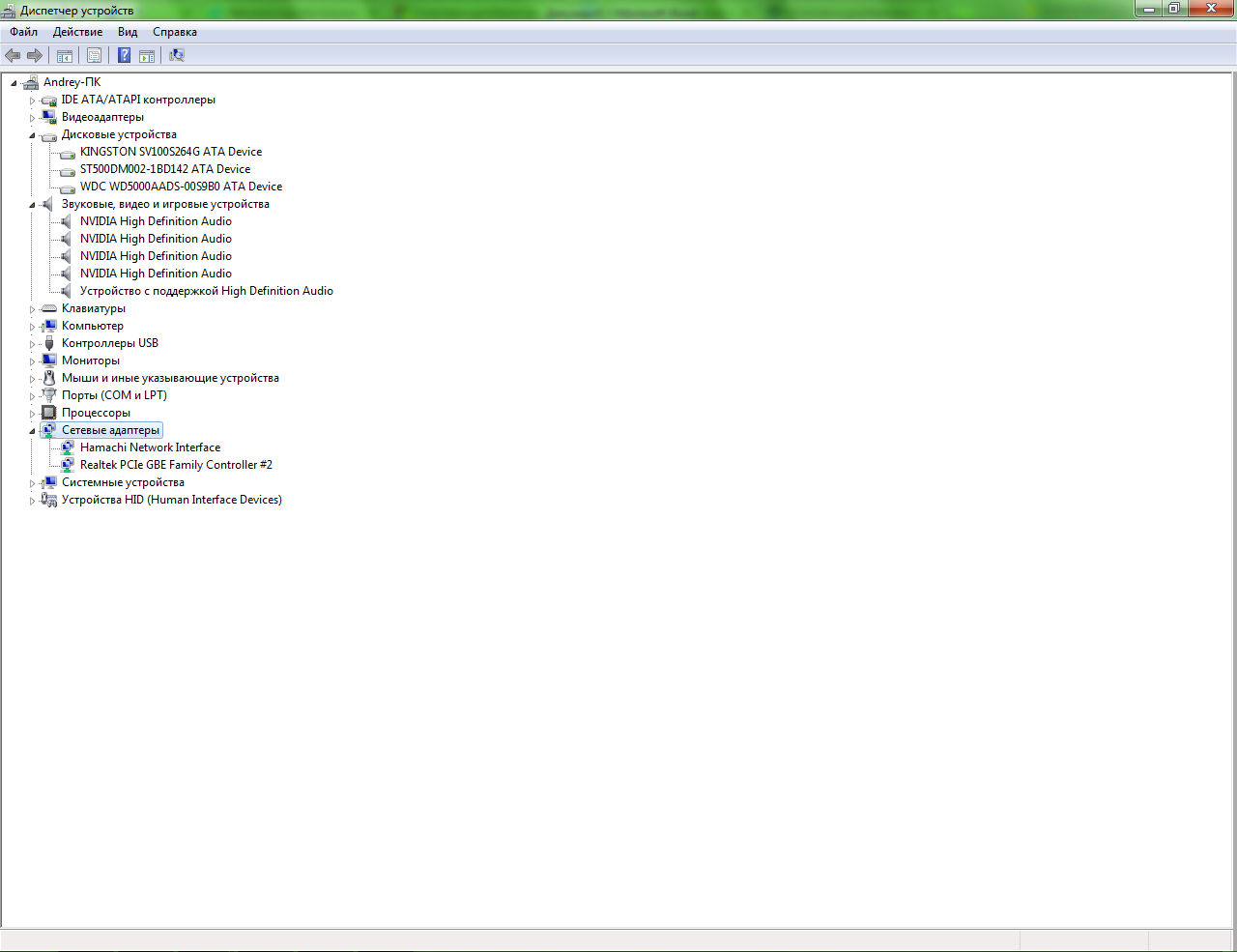1237x952 pixels.
Task: Select Hamachi Network Interface
Action: (150, 447)
